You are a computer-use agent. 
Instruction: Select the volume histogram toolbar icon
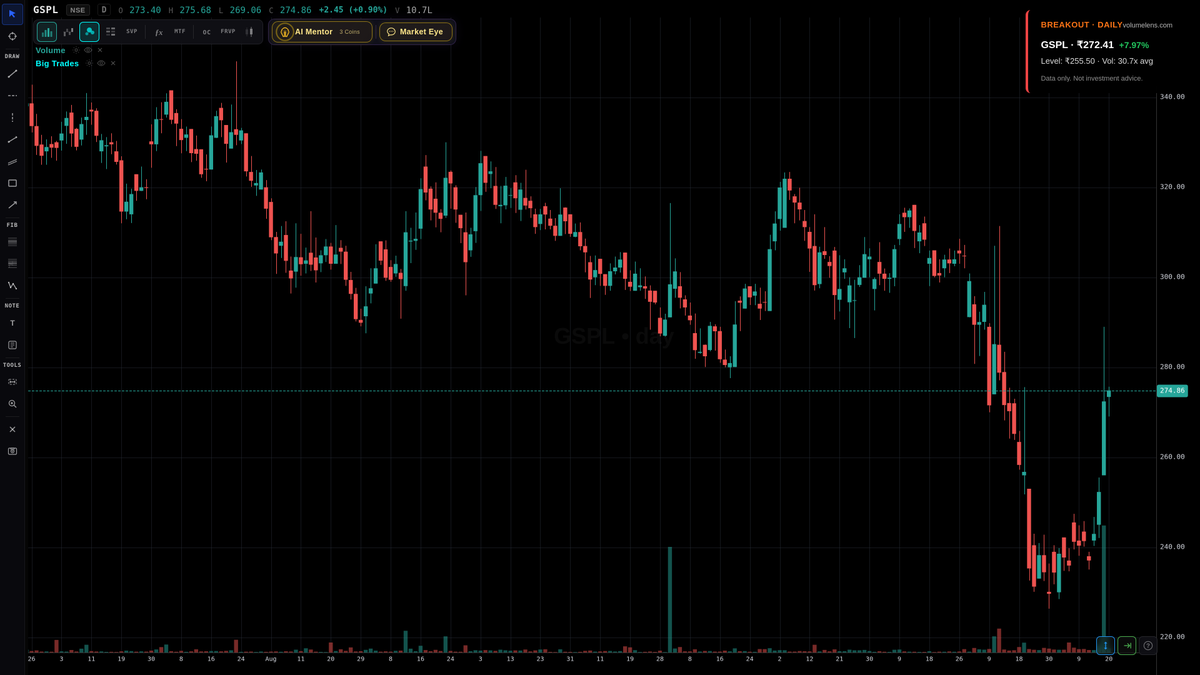pos(47,31)
